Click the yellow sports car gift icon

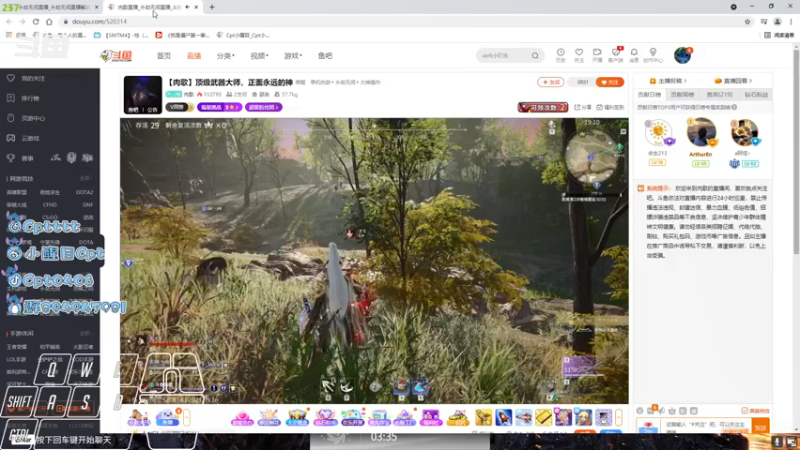tap(458, 417)
